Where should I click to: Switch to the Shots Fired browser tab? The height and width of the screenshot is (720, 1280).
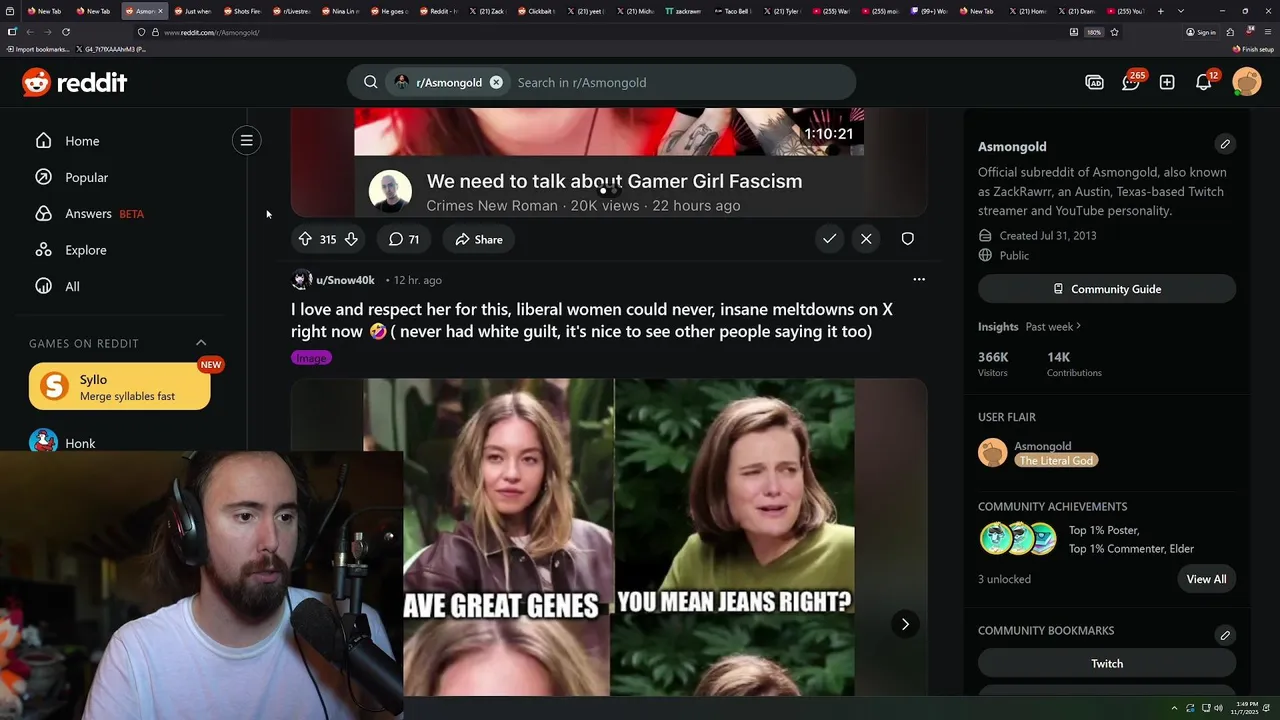[x=242, y=11]
